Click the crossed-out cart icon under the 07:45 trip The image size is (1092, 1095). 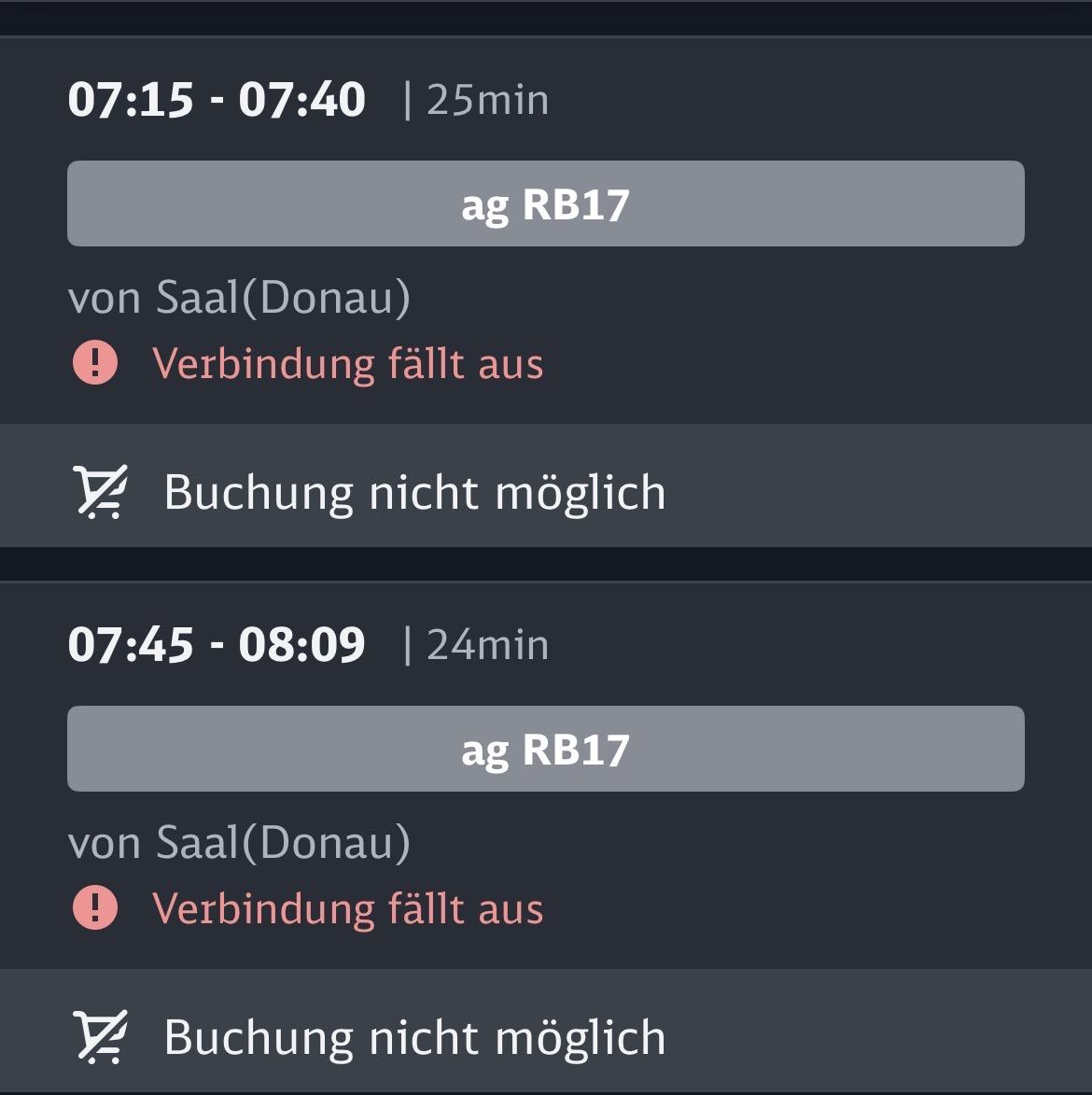tap(100, 1038)
